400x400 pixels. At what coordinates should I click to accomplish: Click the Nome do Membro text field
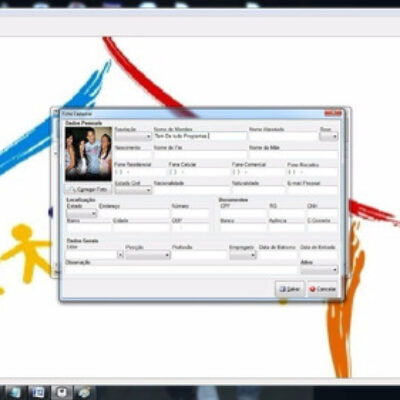tap(200, 136)
